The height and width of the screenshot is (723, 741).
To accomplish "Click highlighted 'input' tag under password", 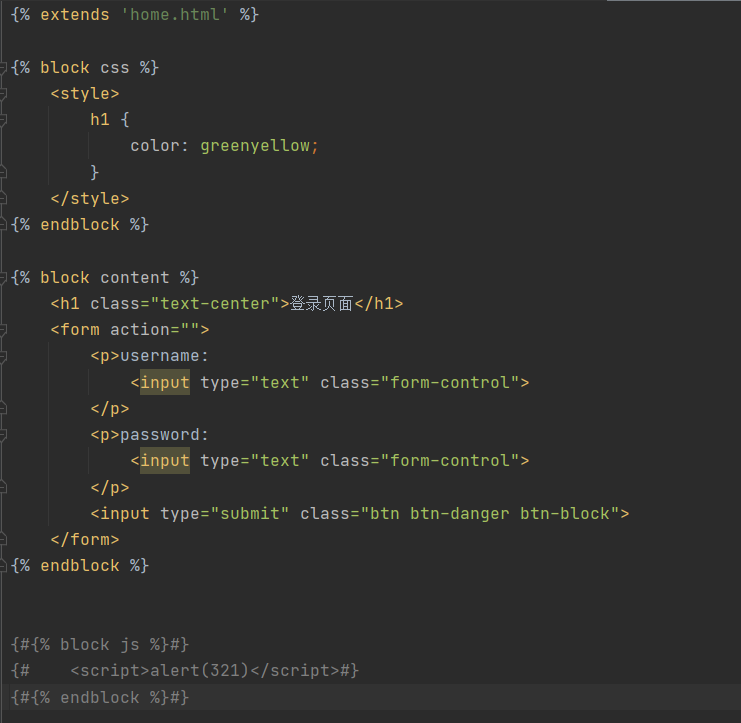I will tap(165, 461).
